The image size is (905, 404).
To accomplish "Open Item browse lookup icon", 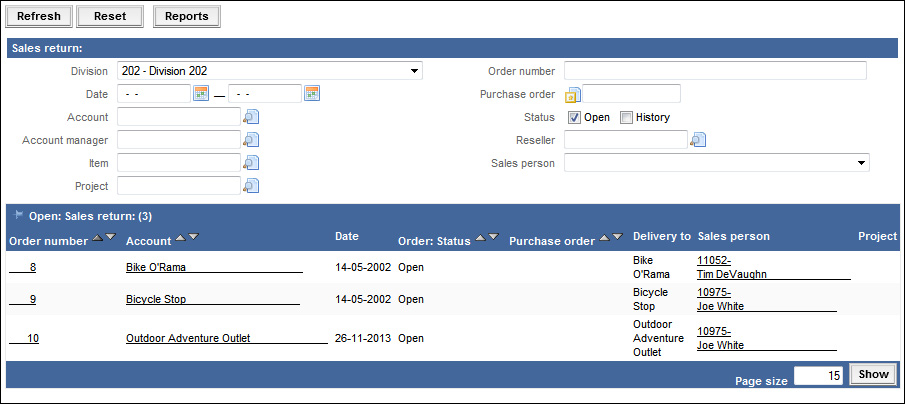I will pos(251,163).
